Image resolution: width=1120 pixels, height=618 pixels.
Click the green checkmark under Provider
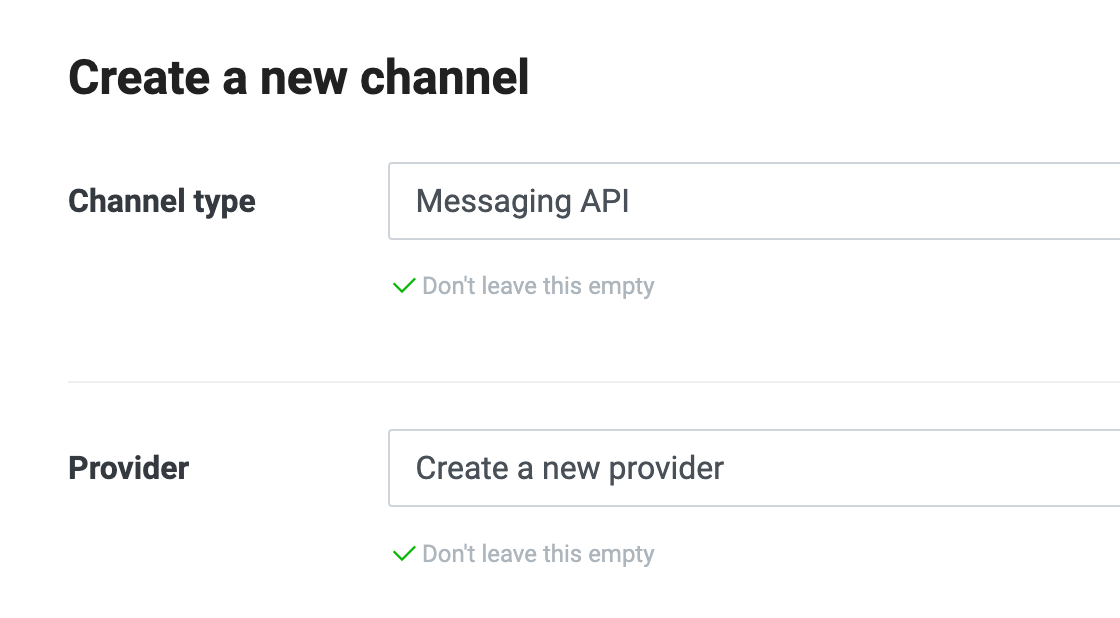pyautogui.click(x=404, y=554)
